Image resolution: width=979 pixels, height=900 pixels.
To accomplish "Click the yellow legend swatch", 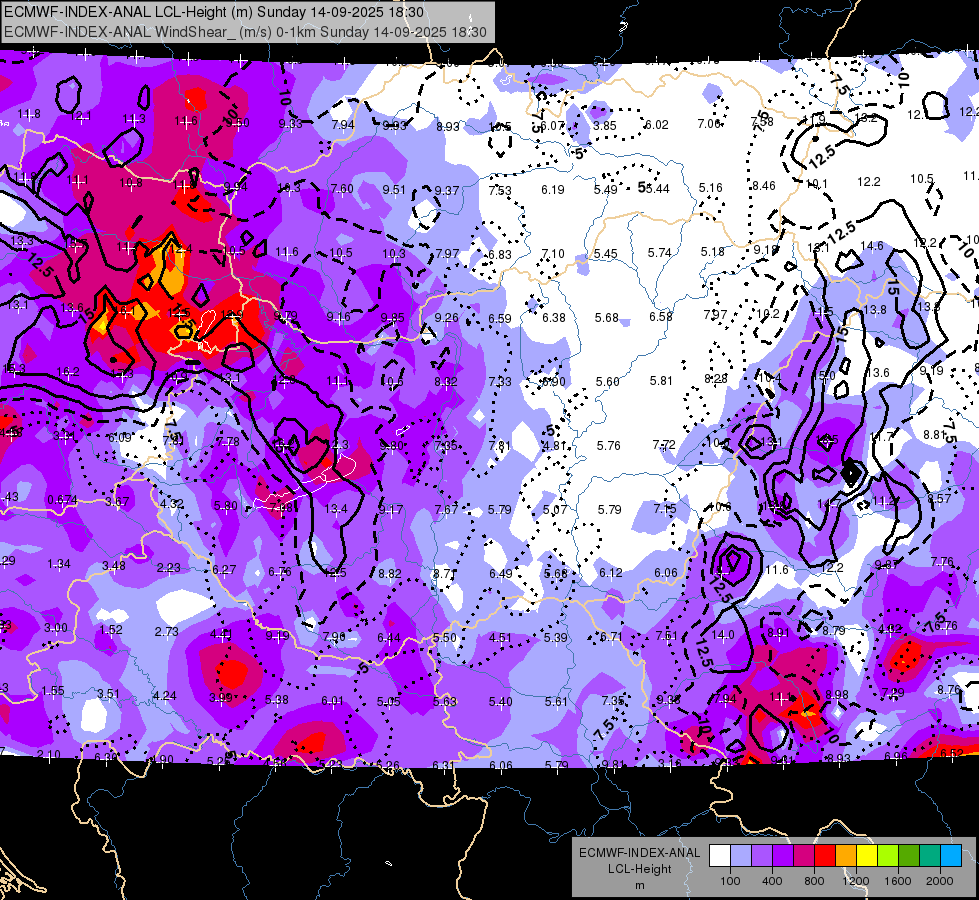I will click(x=867, y=856).
